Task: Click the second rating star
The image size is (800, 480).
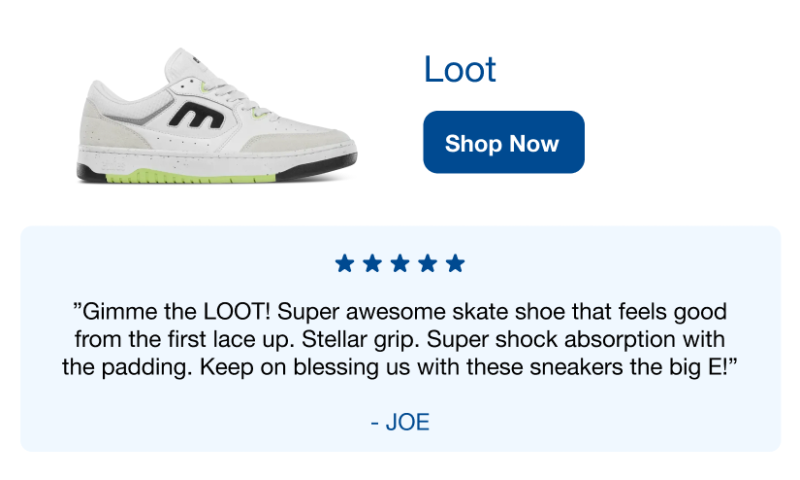Action: click(x=372, y=264)
